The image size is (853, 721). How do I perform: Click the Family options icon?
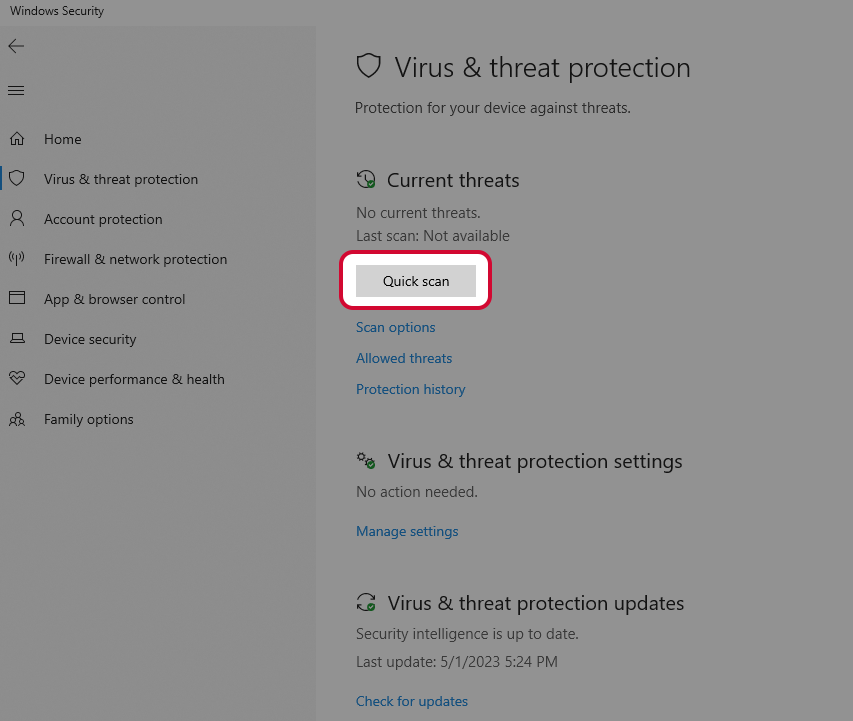[17, 419]
